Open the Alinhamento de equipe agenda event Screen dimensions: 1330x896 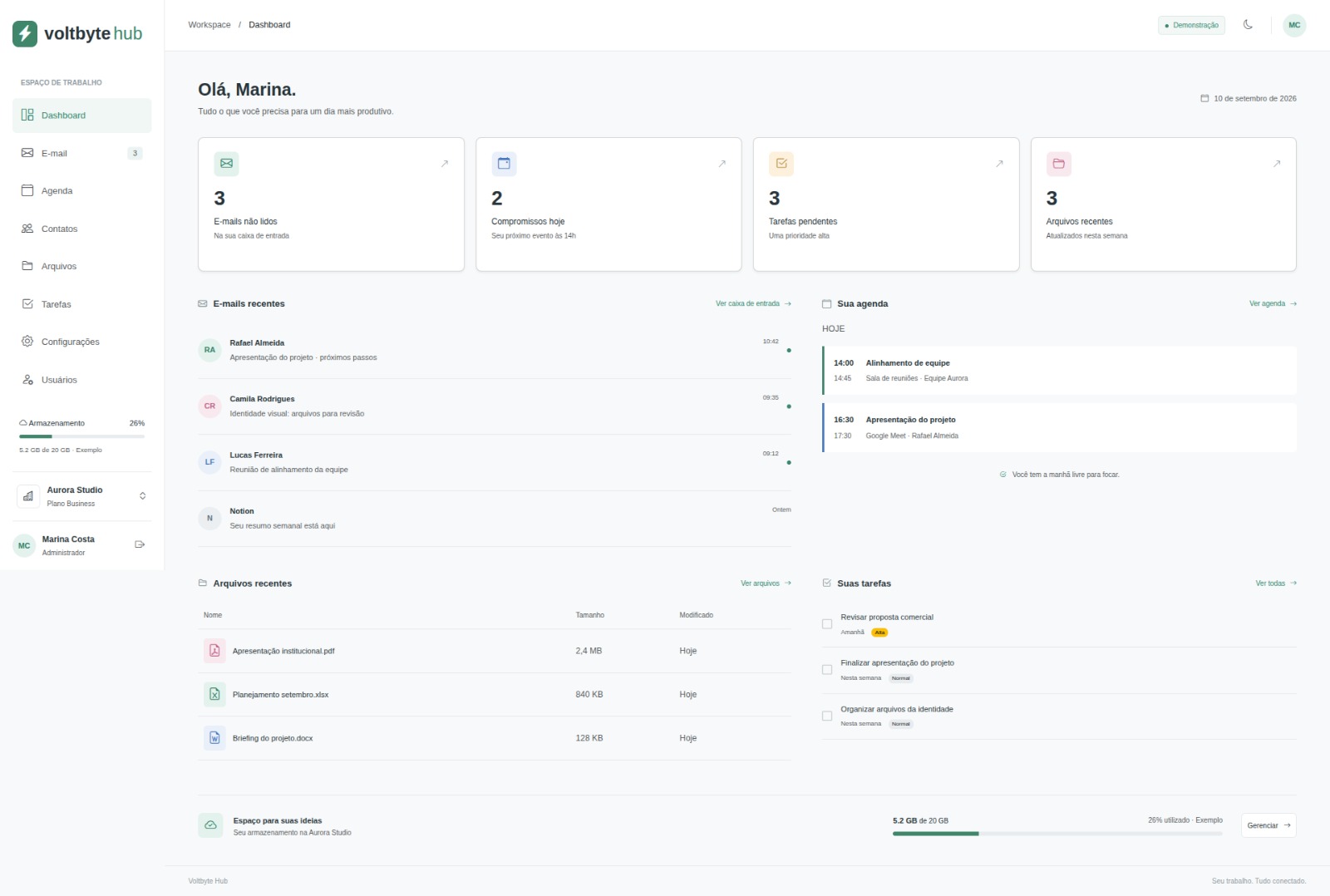point(1059,371)
